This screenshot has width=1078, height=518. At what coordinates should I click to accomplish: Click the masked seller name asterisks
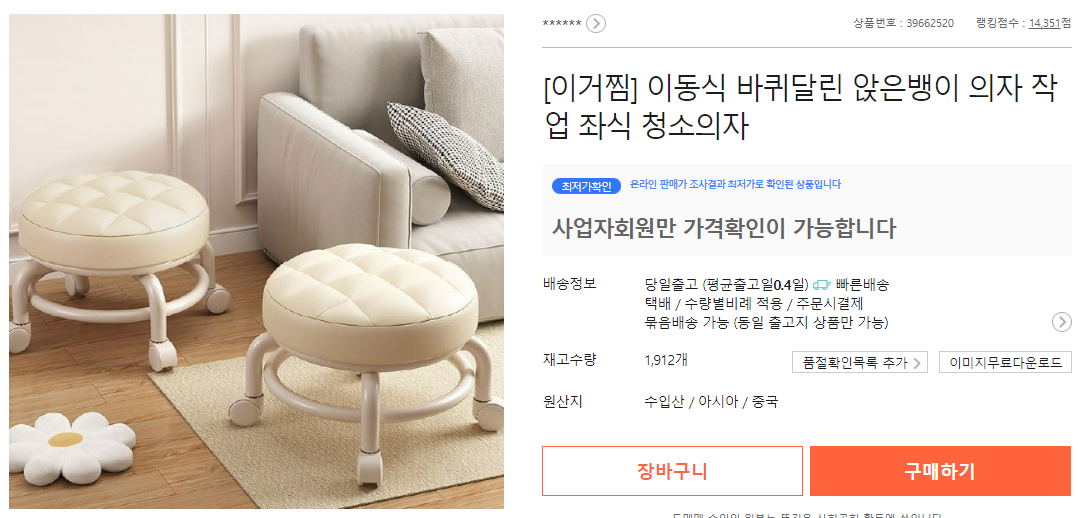click(x=562, y=24)
